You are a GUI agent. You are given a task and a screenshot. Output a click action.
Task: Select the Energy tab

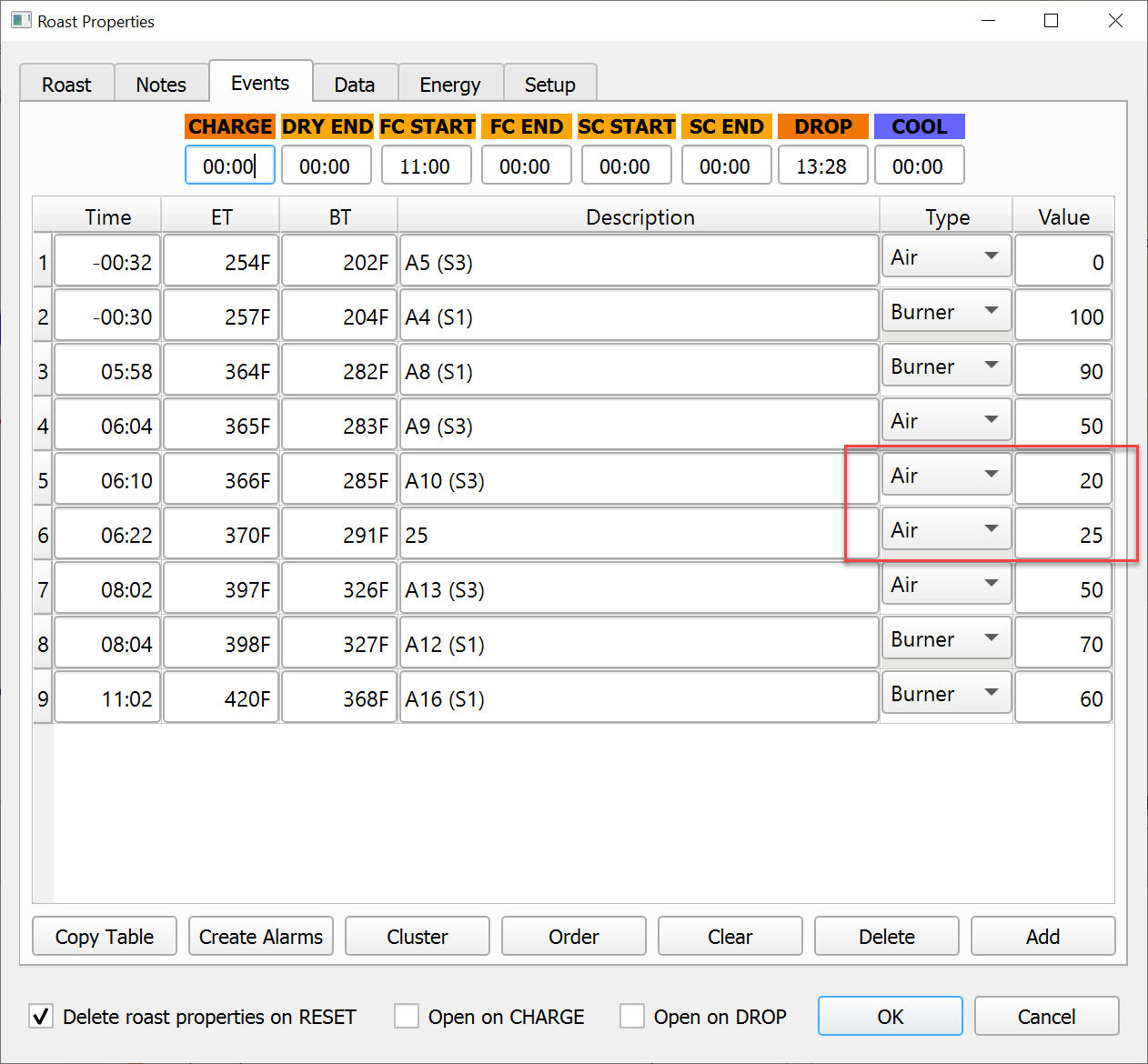[x=450, y=83]
